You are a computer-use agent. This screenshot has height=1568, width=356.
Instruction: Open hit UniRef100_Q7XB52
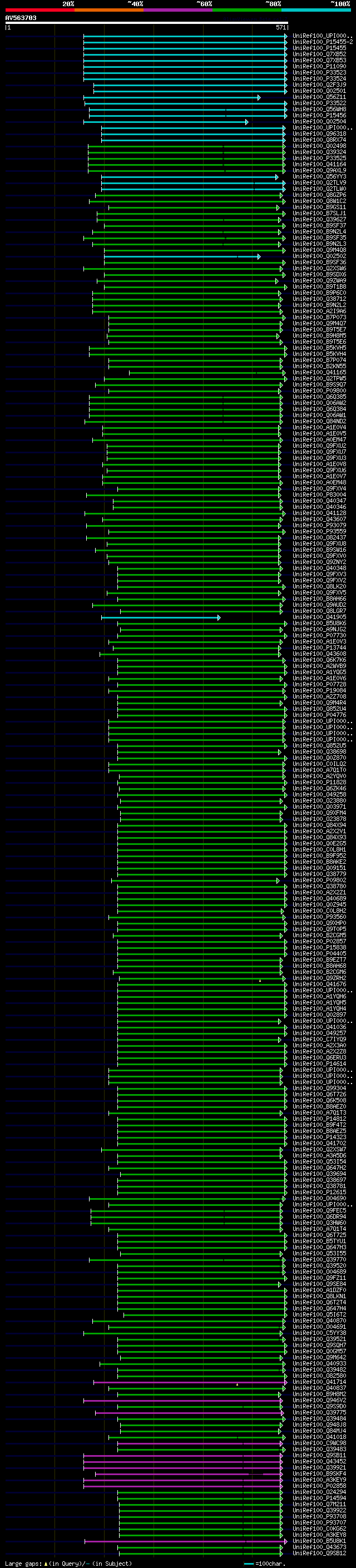[x=319, y=54]
